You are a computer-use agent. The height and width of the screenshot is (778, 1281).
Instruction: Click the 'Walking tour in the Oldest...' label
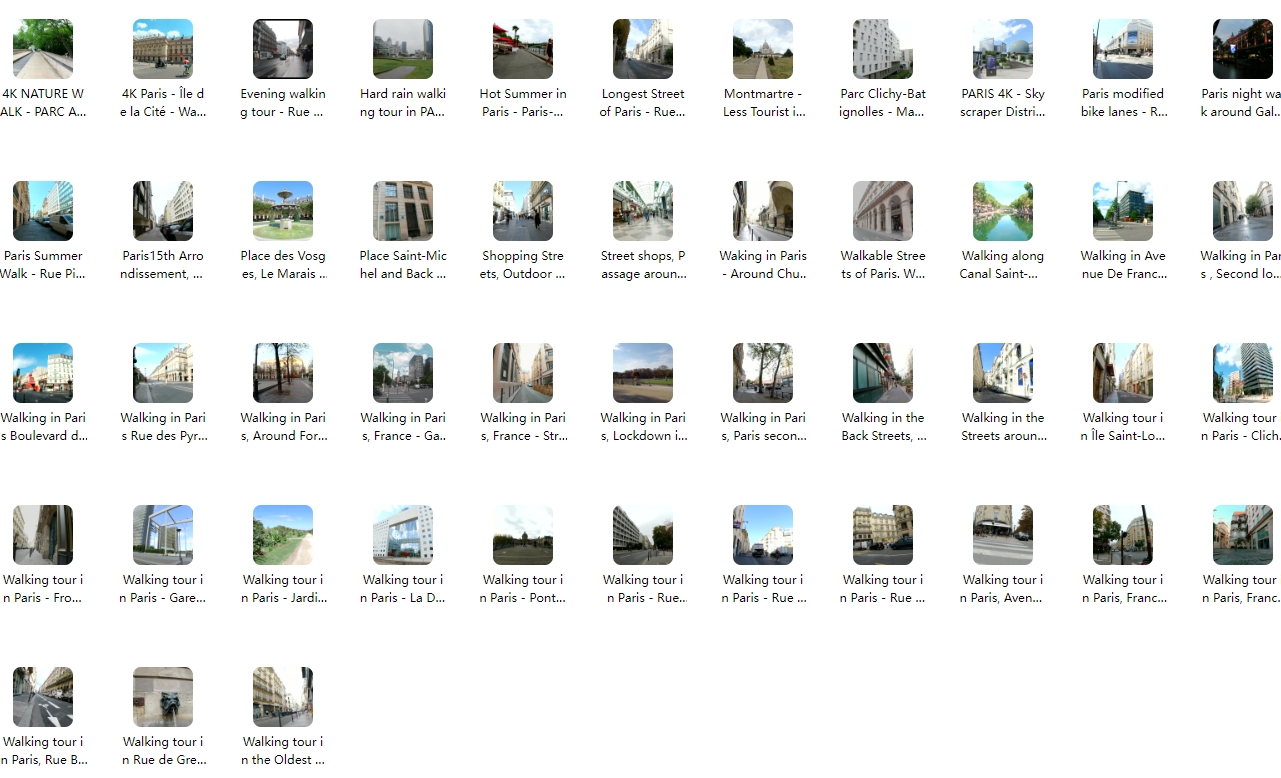point(283,751)
